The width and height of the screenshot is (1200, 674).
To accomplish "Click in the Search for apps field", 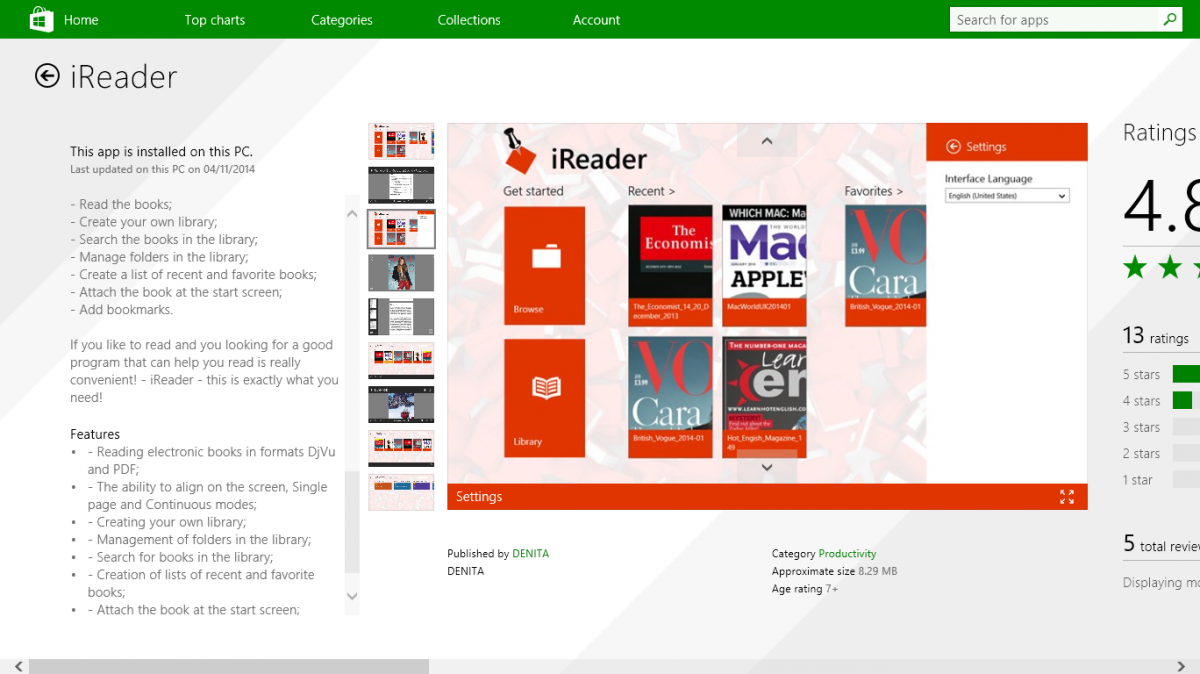I will (x=1055, y=19).
